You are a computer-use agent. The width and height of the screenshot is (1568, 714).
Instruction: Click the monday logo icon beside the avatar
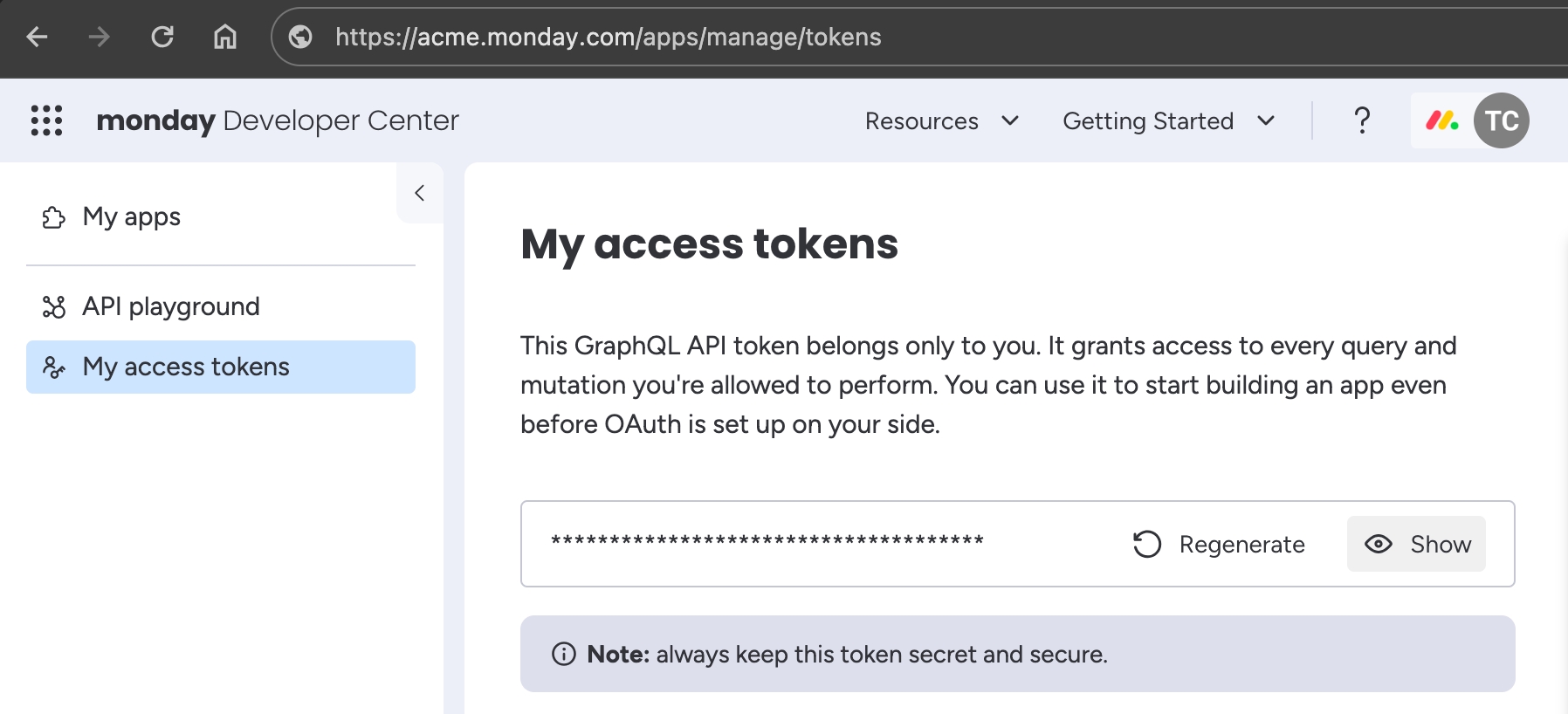[1441, 120]
